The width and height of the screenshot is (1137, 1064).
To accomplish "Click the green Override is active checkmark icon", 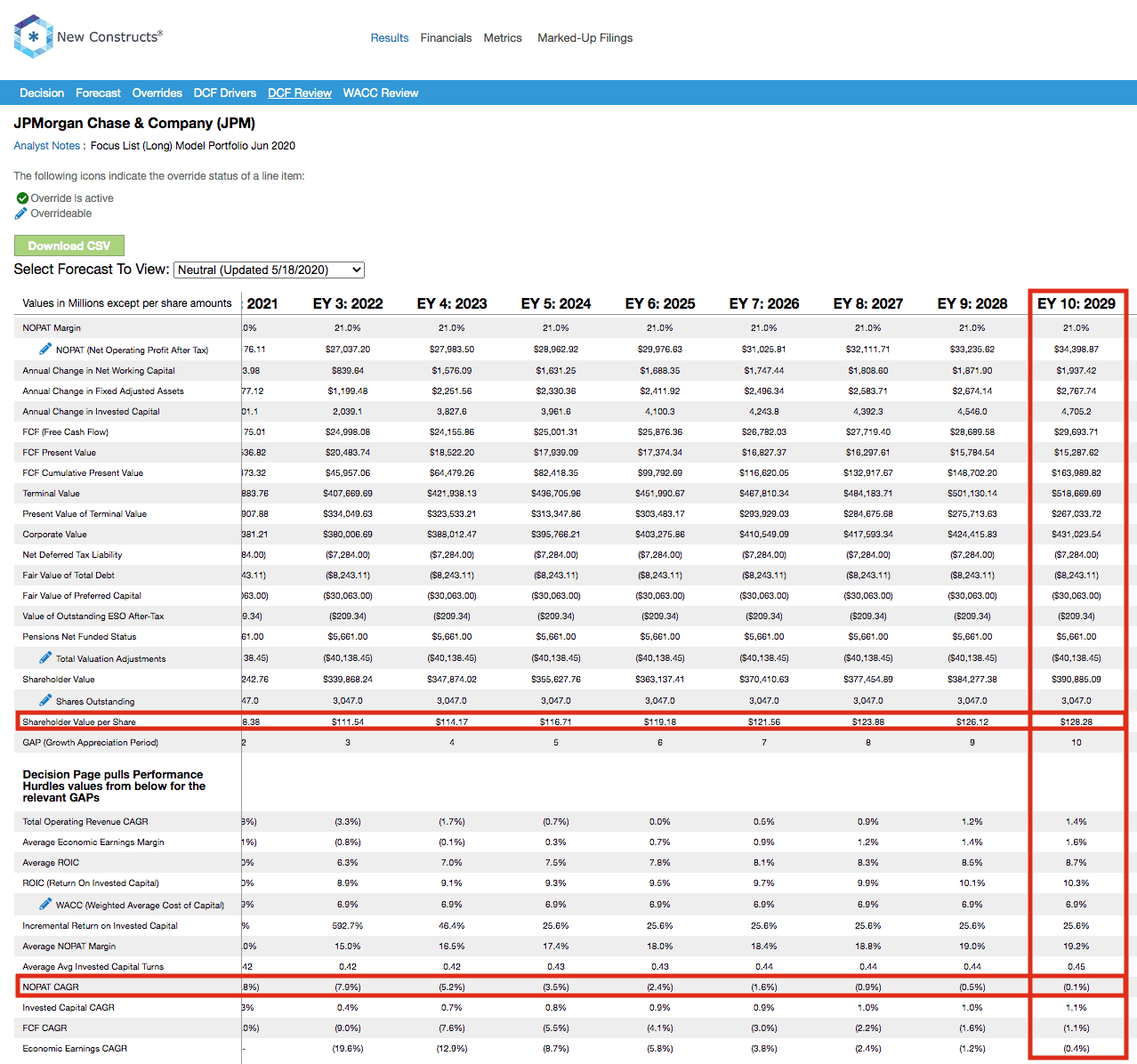I will point(22,198).
